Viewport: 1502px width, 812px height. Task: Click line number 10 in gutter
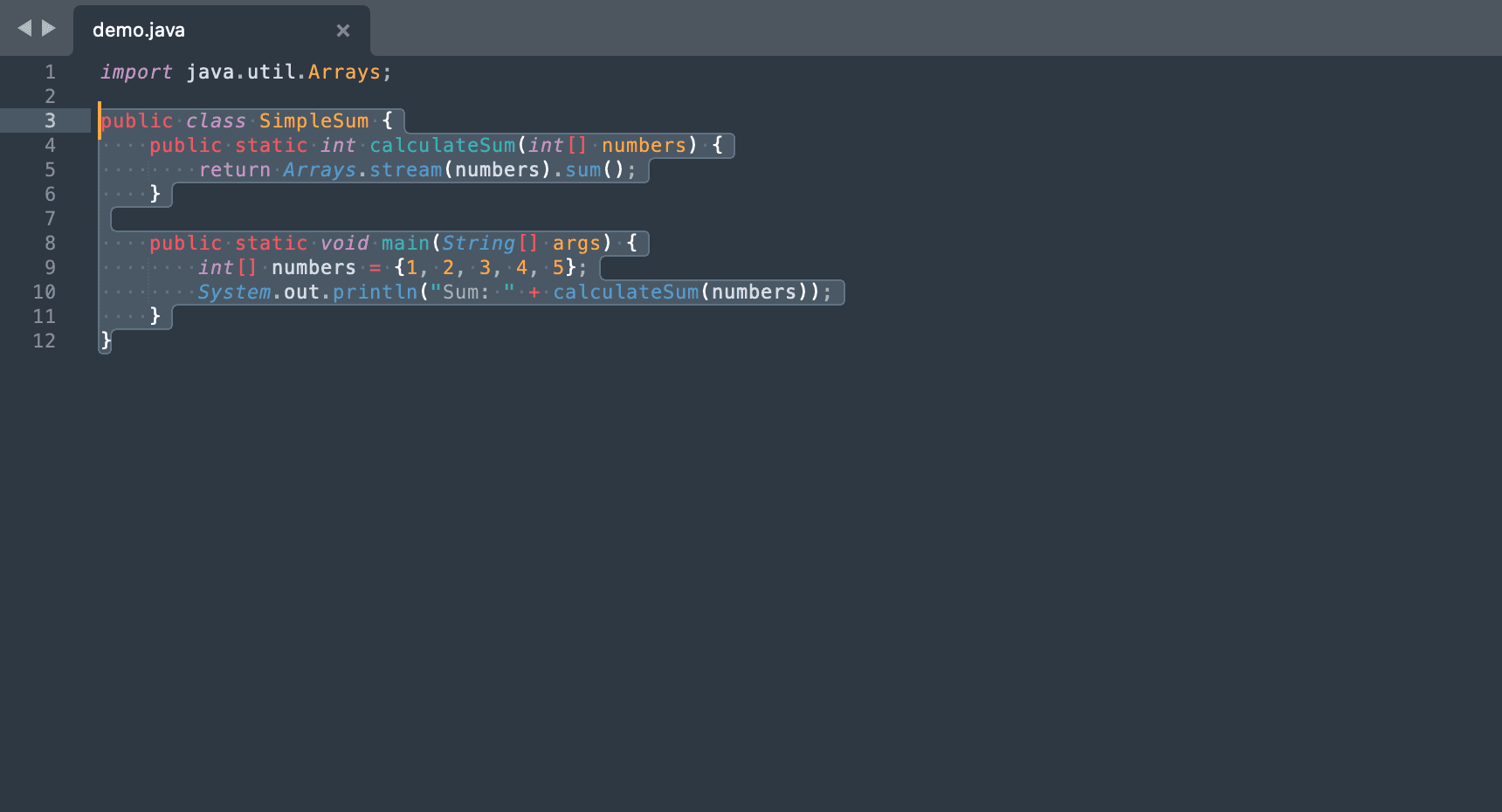[x=44, y=292]
